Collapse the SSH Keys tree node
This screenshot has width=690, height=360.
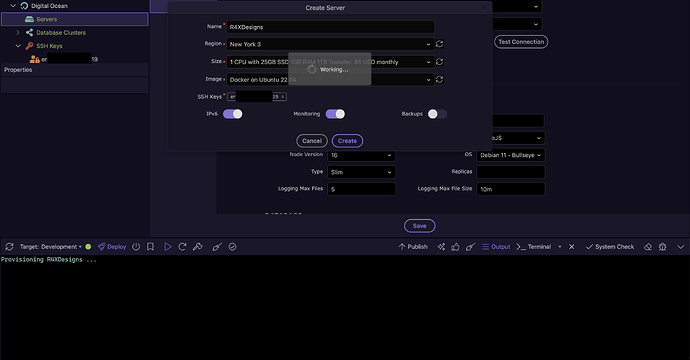pyautogui.click(x=18, y=46)
